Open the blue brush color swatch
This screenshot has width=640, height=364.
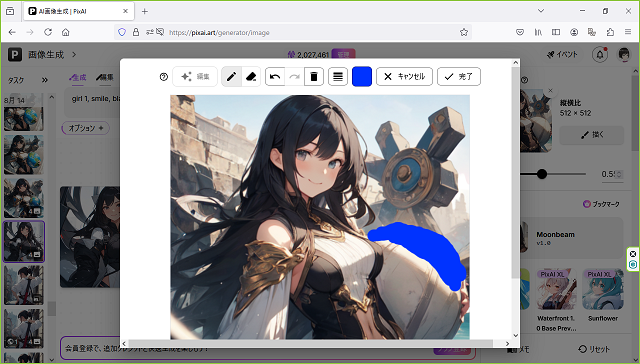click(362, 77)
